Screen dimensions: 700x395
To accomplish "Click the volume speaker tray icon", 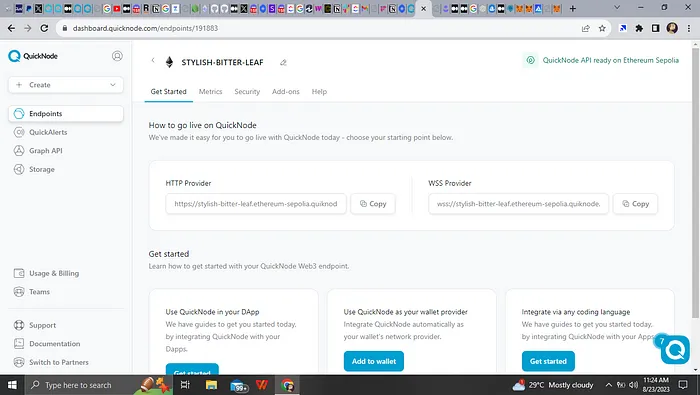I will (633, 385).
